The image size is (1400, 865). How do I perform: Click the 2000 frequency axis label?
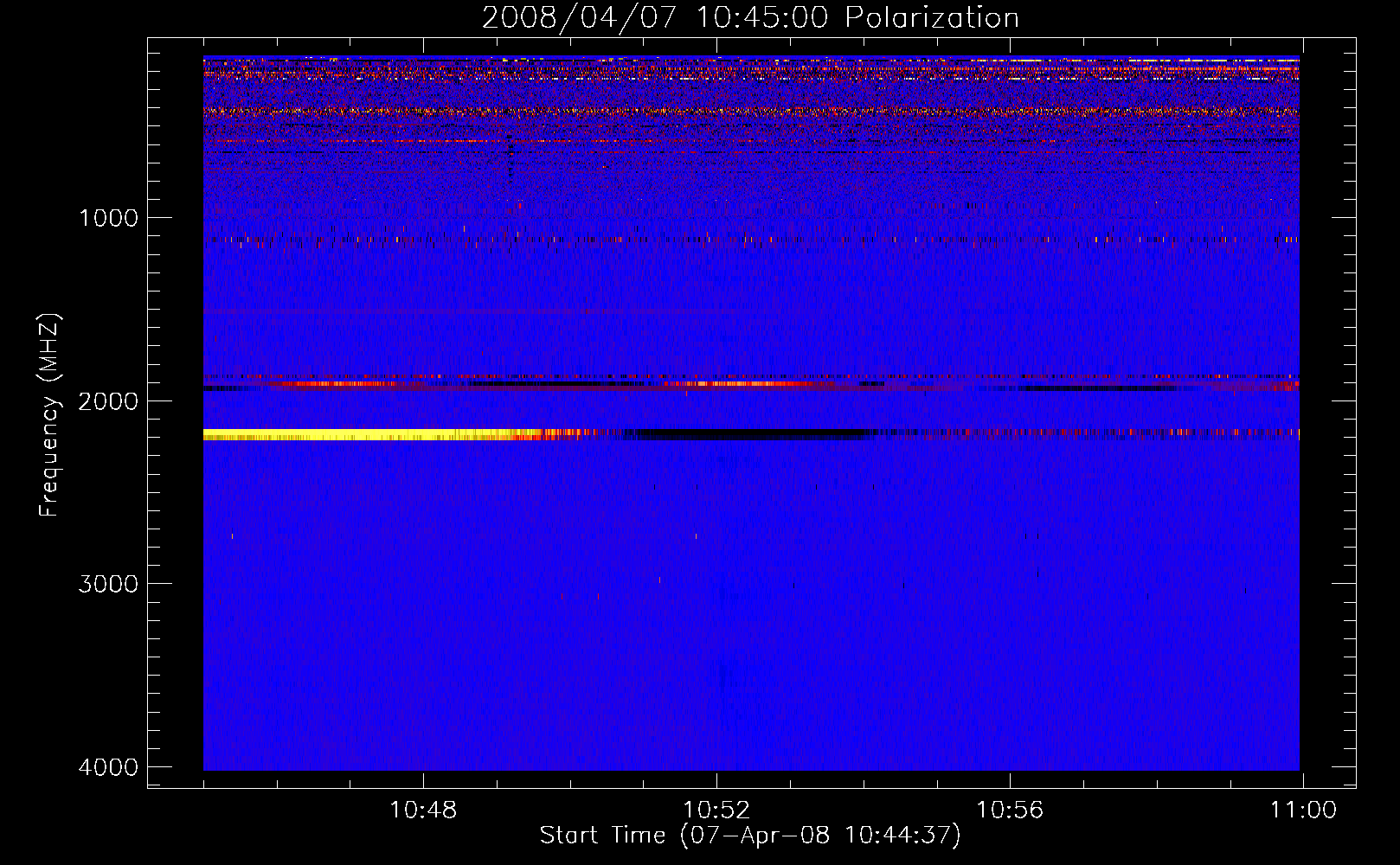point(108,401)
